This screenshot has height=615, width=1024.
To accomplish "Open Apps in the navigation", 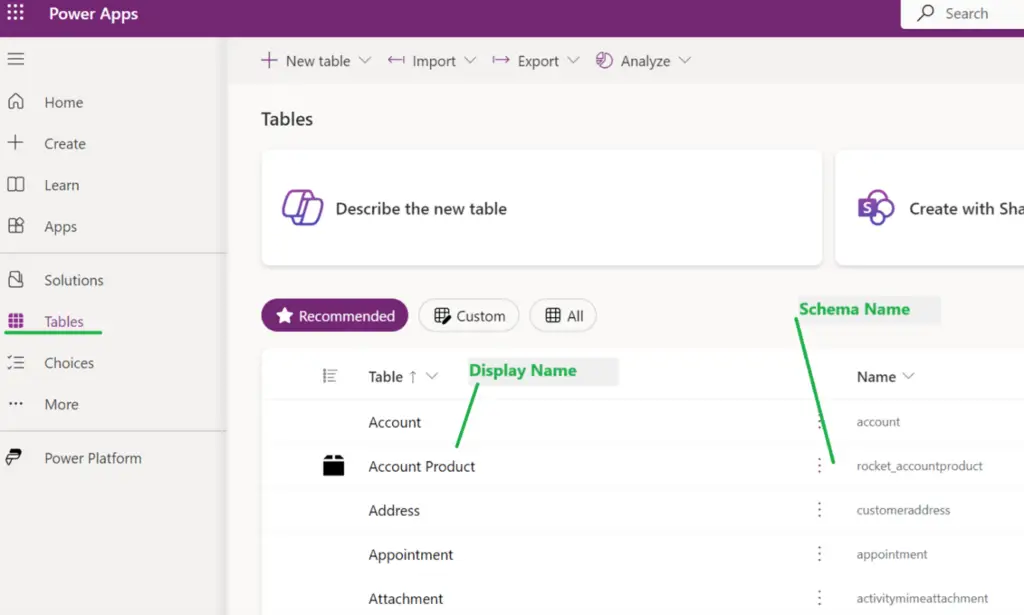I will pos(60,227).
